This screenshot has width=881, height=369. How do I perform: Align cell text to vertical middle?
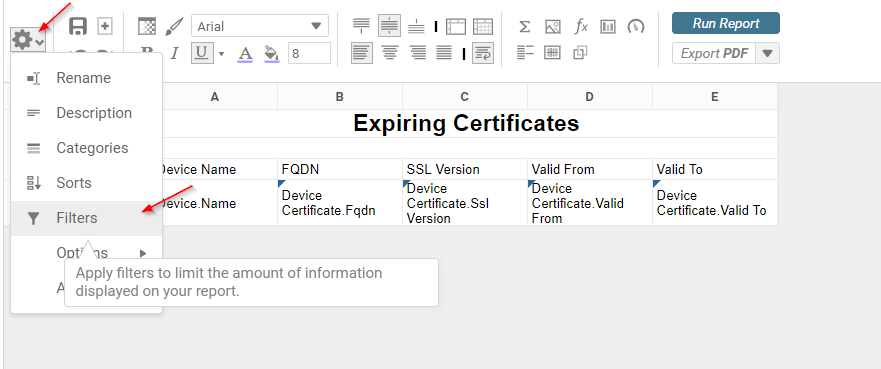pyautogui.click(x=389, y=26)
